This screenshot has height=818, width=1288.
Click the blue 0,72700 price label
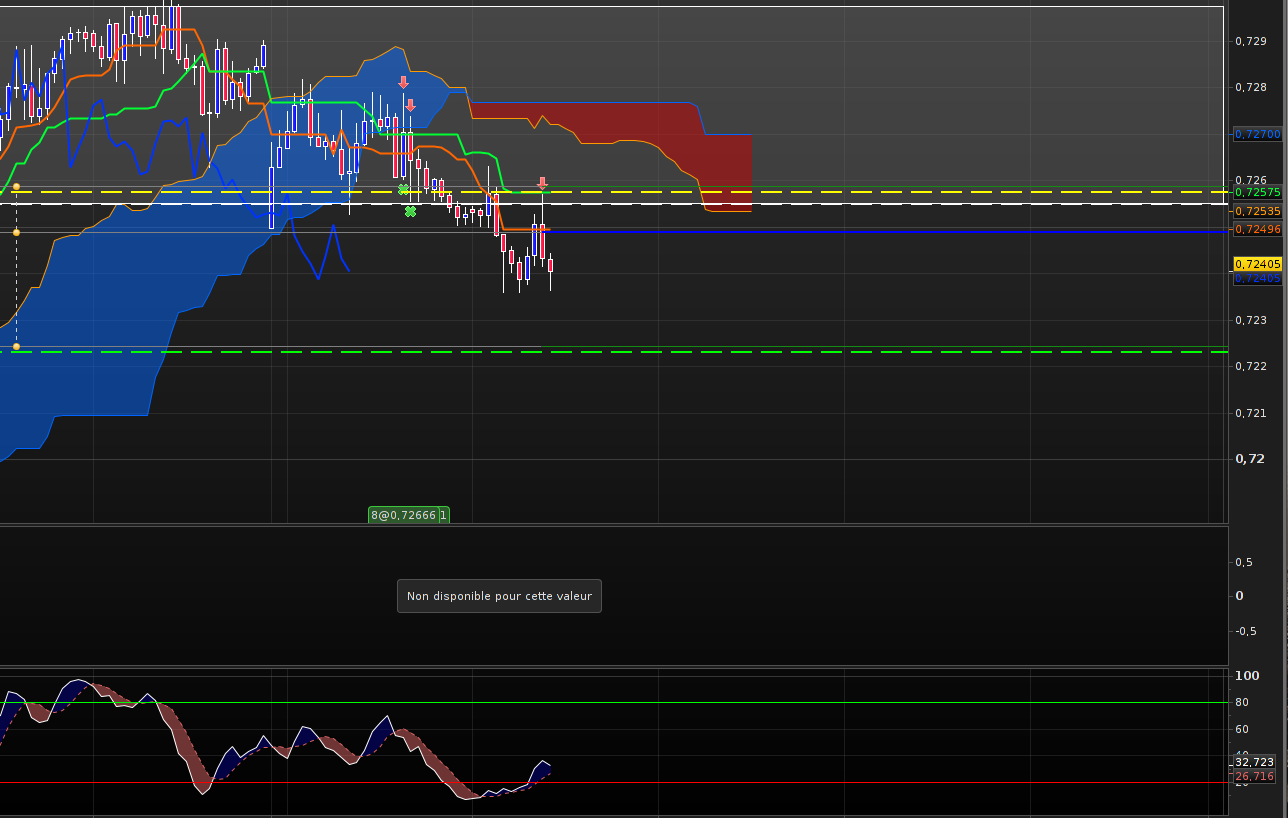1257,133
